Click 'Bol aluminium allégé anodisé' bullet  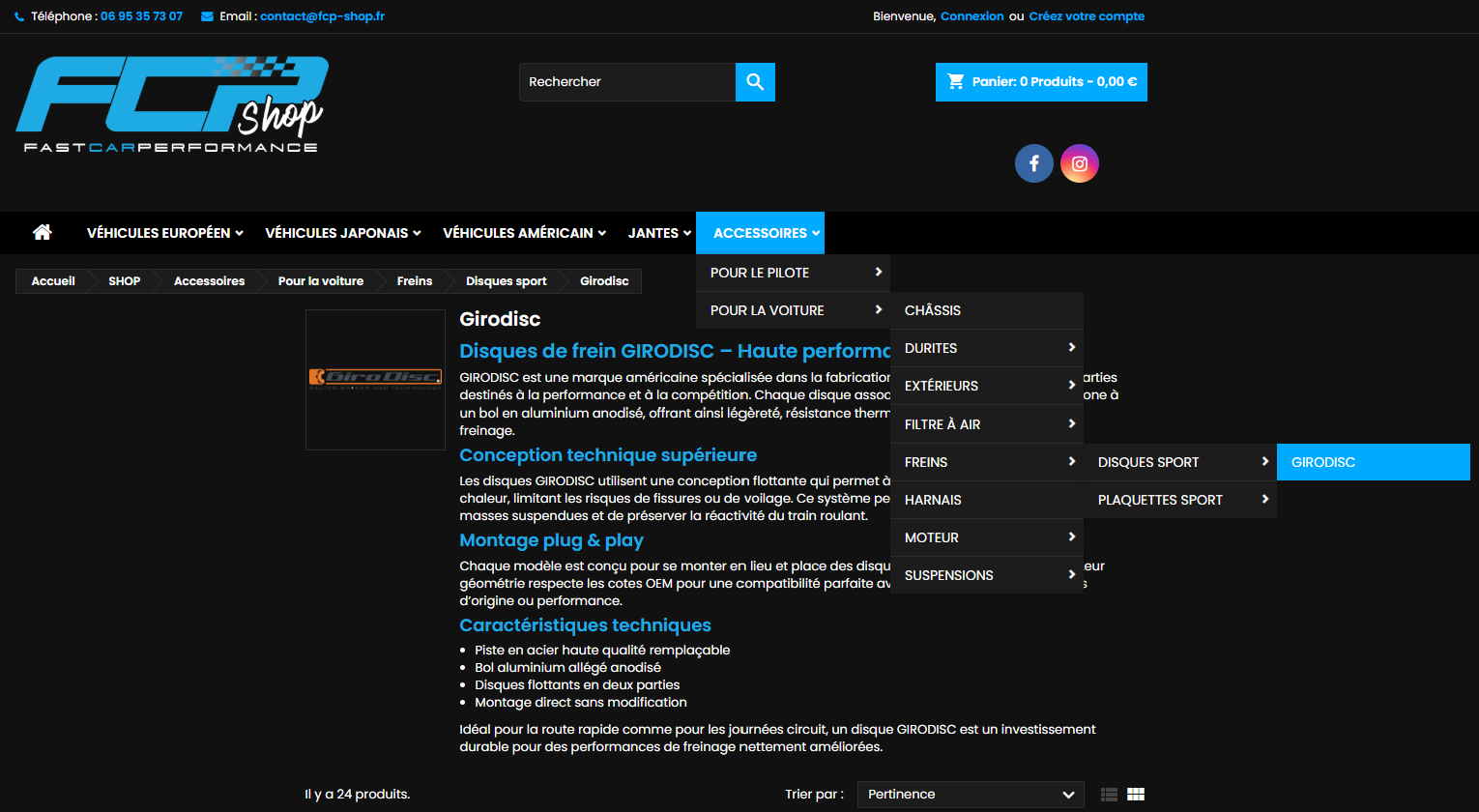click(x=568, y=668)
